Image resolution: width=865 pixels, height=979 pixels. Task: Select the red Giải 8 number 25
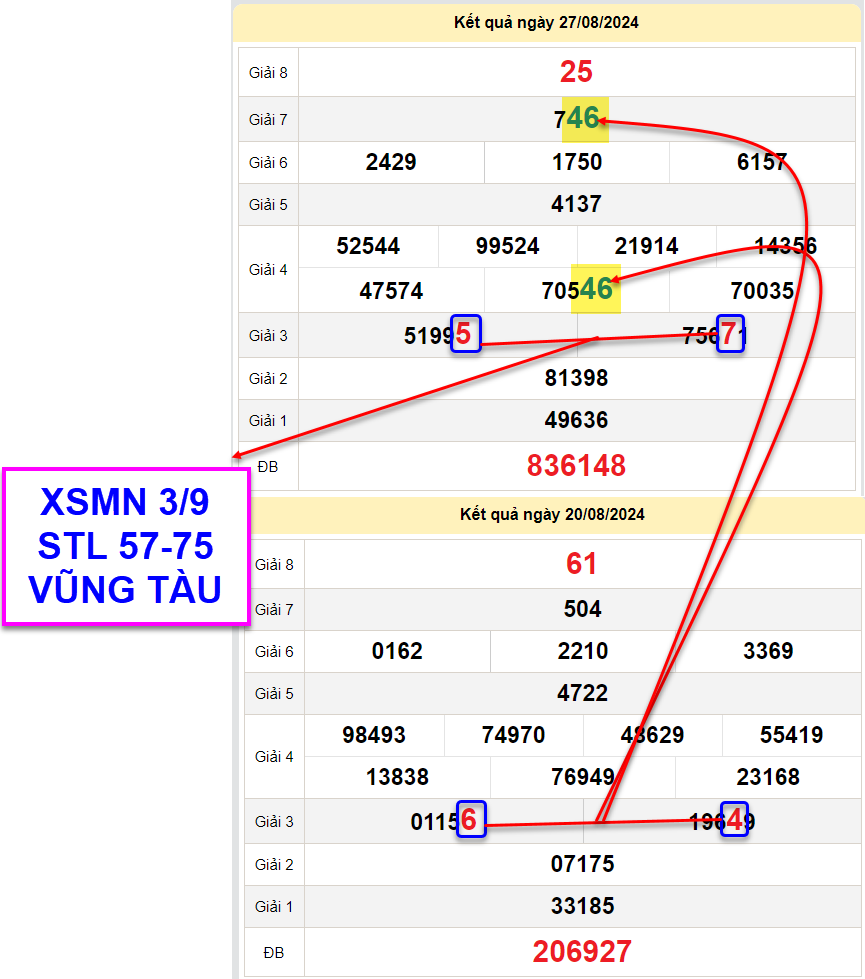576,72
